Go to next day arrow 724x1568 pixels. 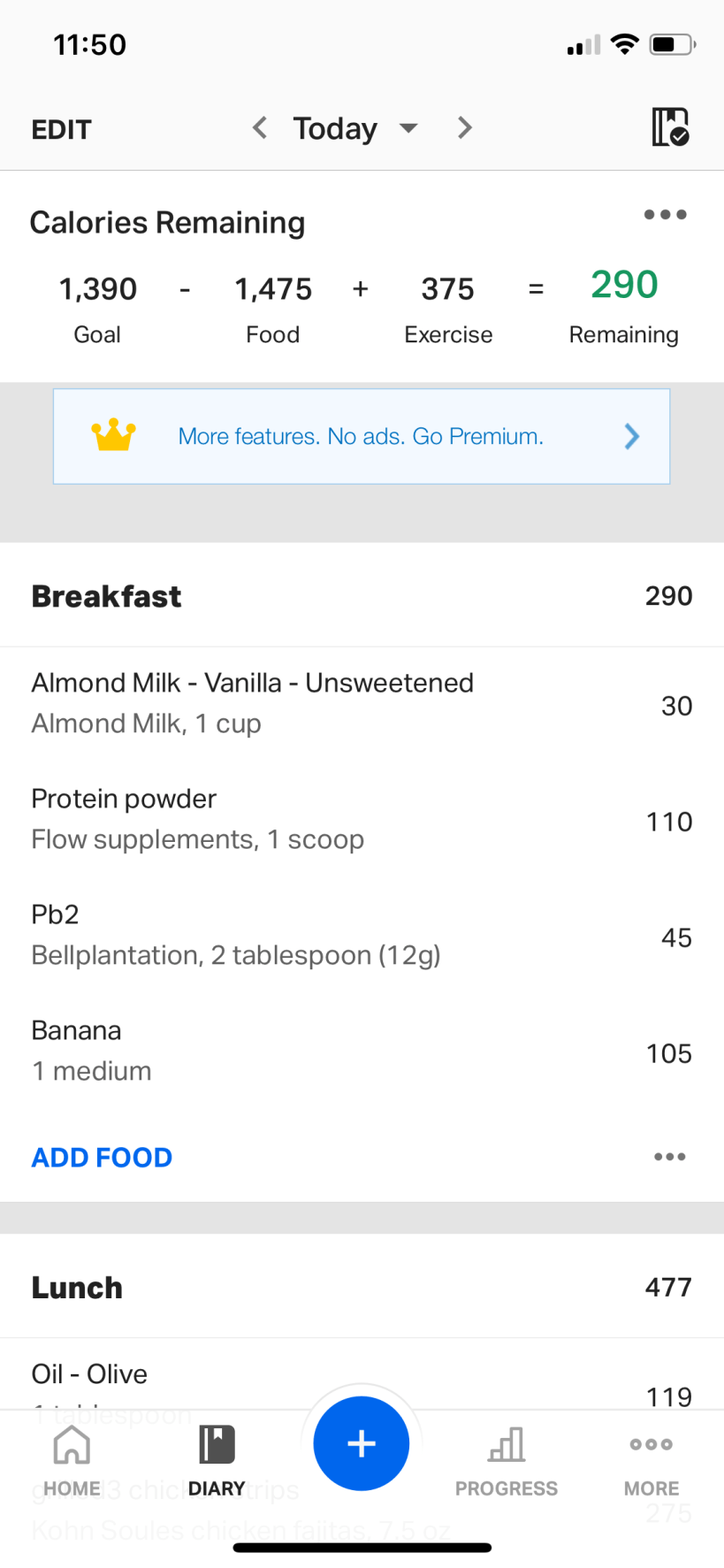[465, 128]
